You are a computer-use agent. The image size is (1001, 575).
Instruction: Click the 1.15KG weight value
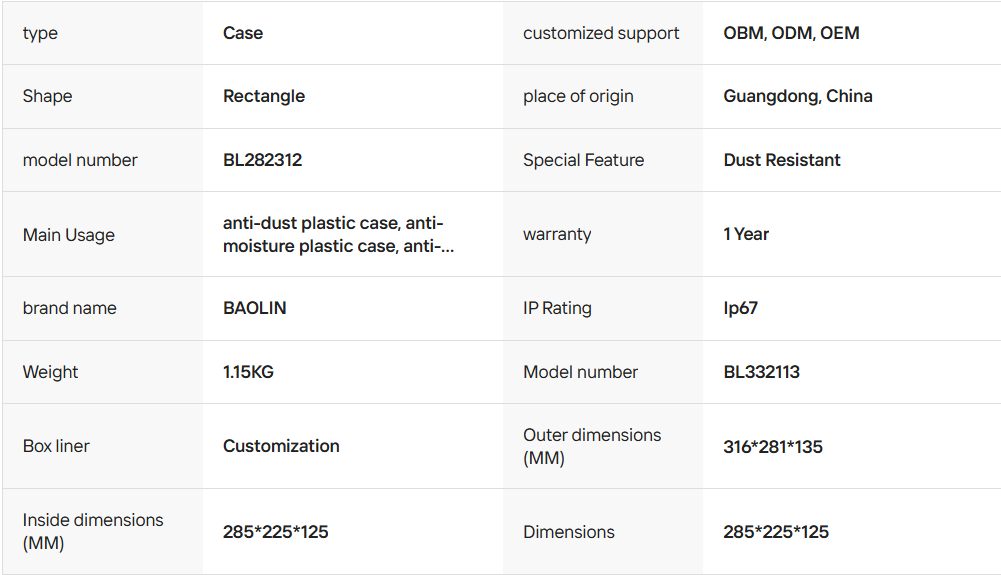pyautogui.click(x=248, y=372)
